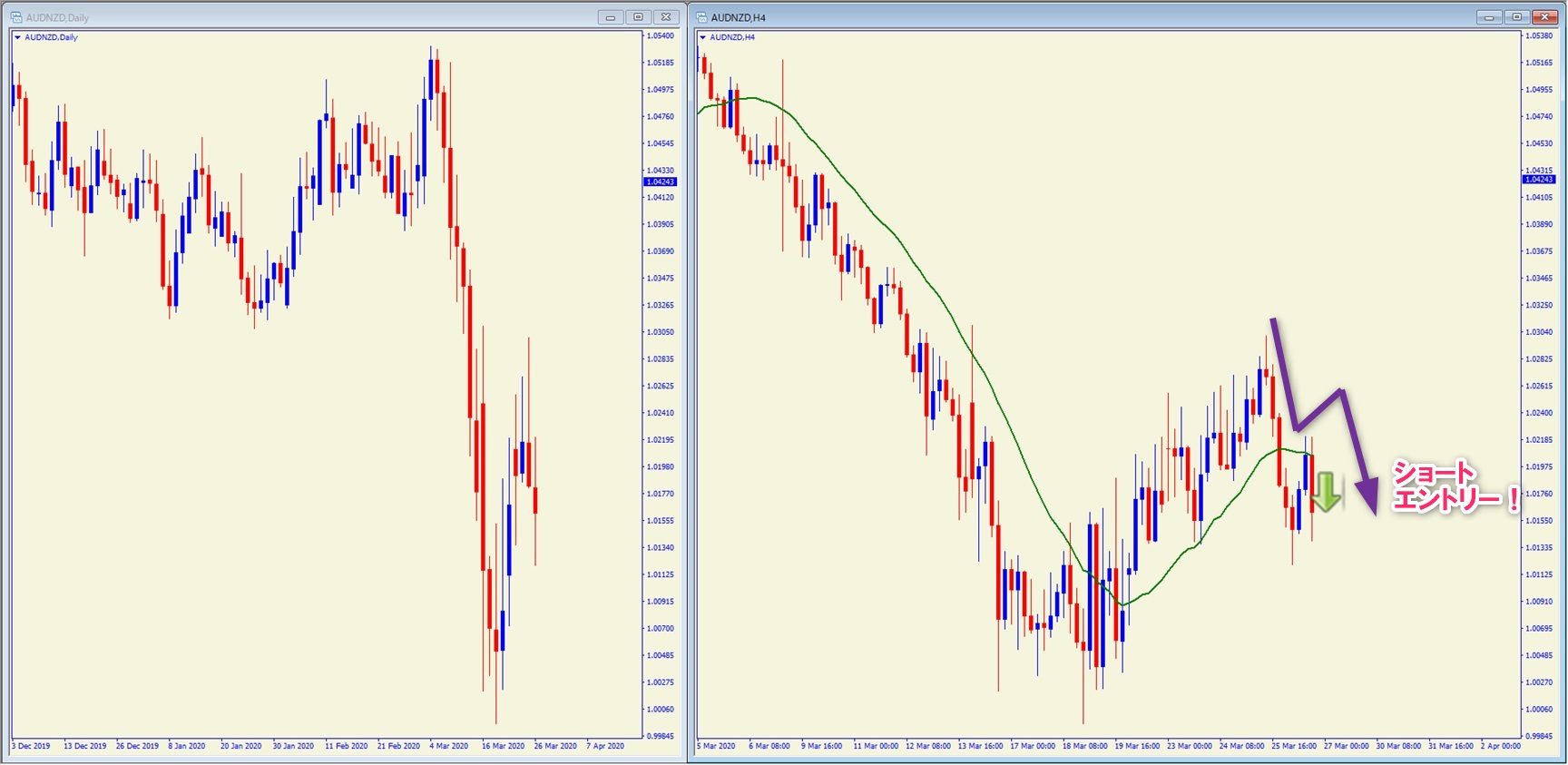Viewport: 1568px width, 765px height.
Task: Click the 24 Mar 08:00 label on the H4 time axis
Action: [1241, 746]
